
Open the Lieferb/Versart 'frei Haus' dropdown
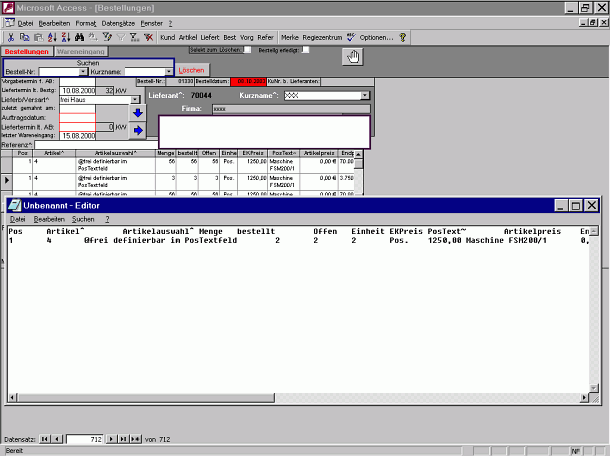[x=136, y=100]
